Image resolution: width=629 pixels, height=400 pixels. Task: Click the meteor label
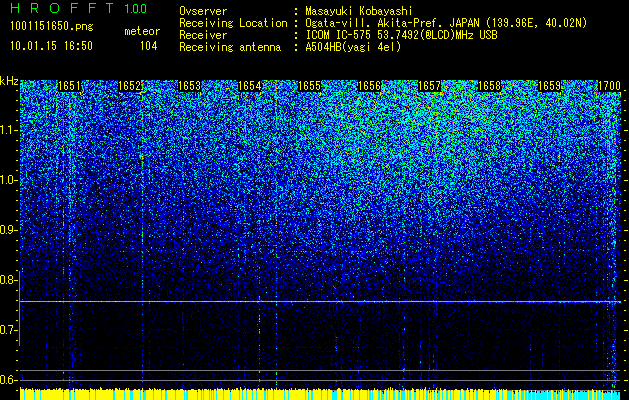[x=142, y=31]
